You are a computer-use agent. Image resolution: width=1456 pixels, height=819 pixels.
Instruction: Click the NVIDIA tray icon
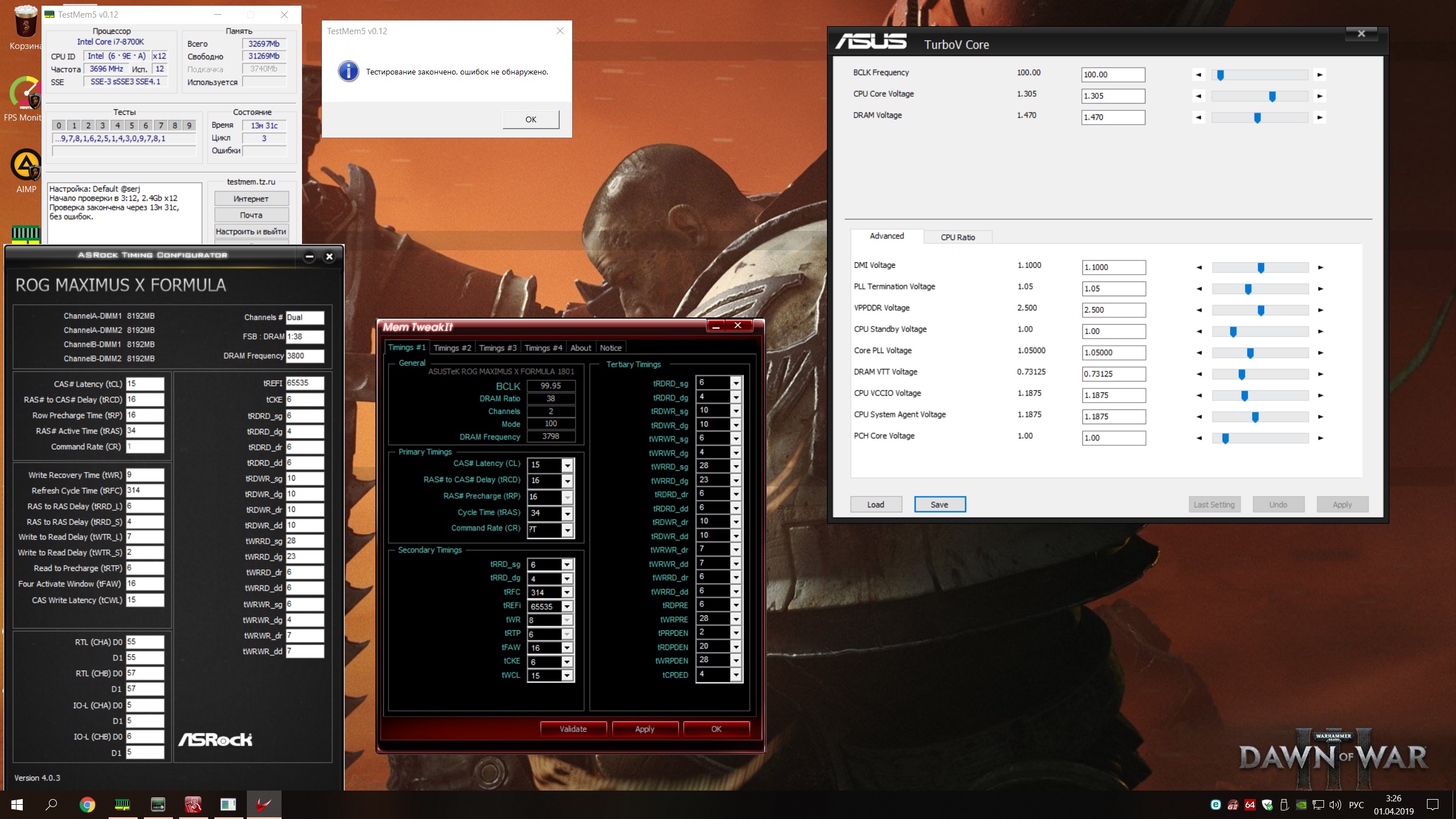pyautogui.click(x=1301, y=805)
